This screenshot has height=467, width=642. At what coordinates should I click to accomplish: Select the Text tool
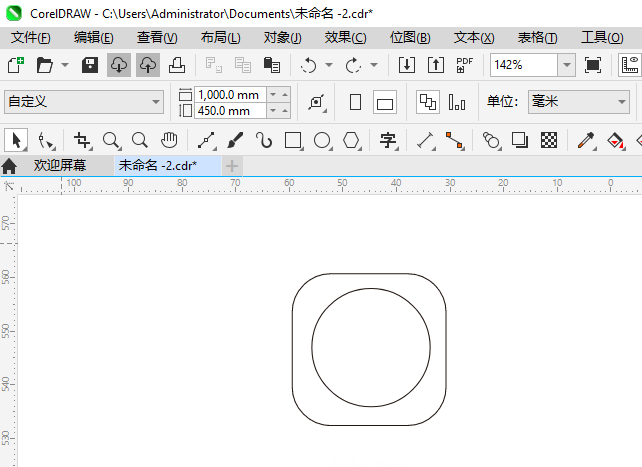[388, 141]
